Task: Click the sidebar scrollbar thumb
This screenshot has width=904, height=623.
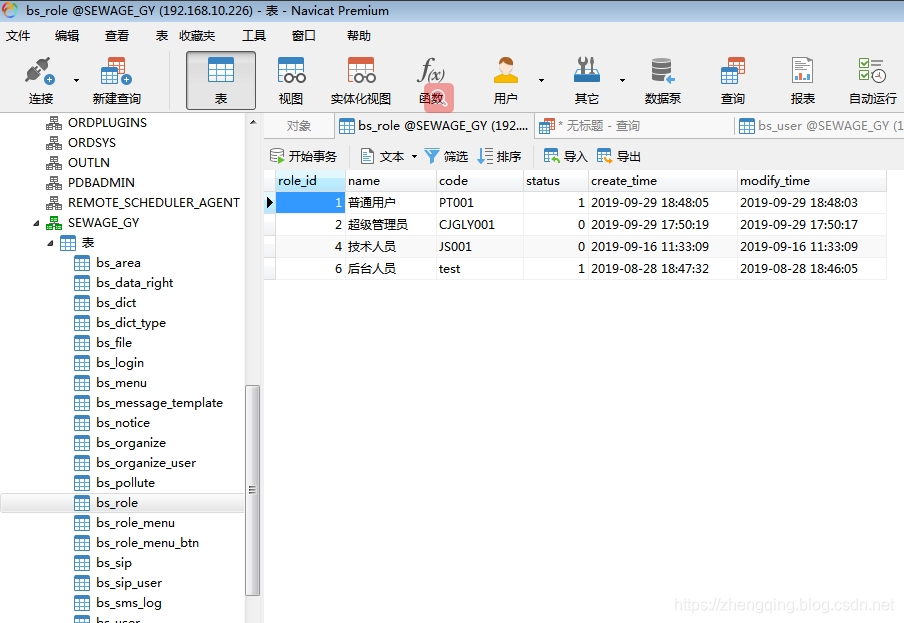Action: [253, 490]
